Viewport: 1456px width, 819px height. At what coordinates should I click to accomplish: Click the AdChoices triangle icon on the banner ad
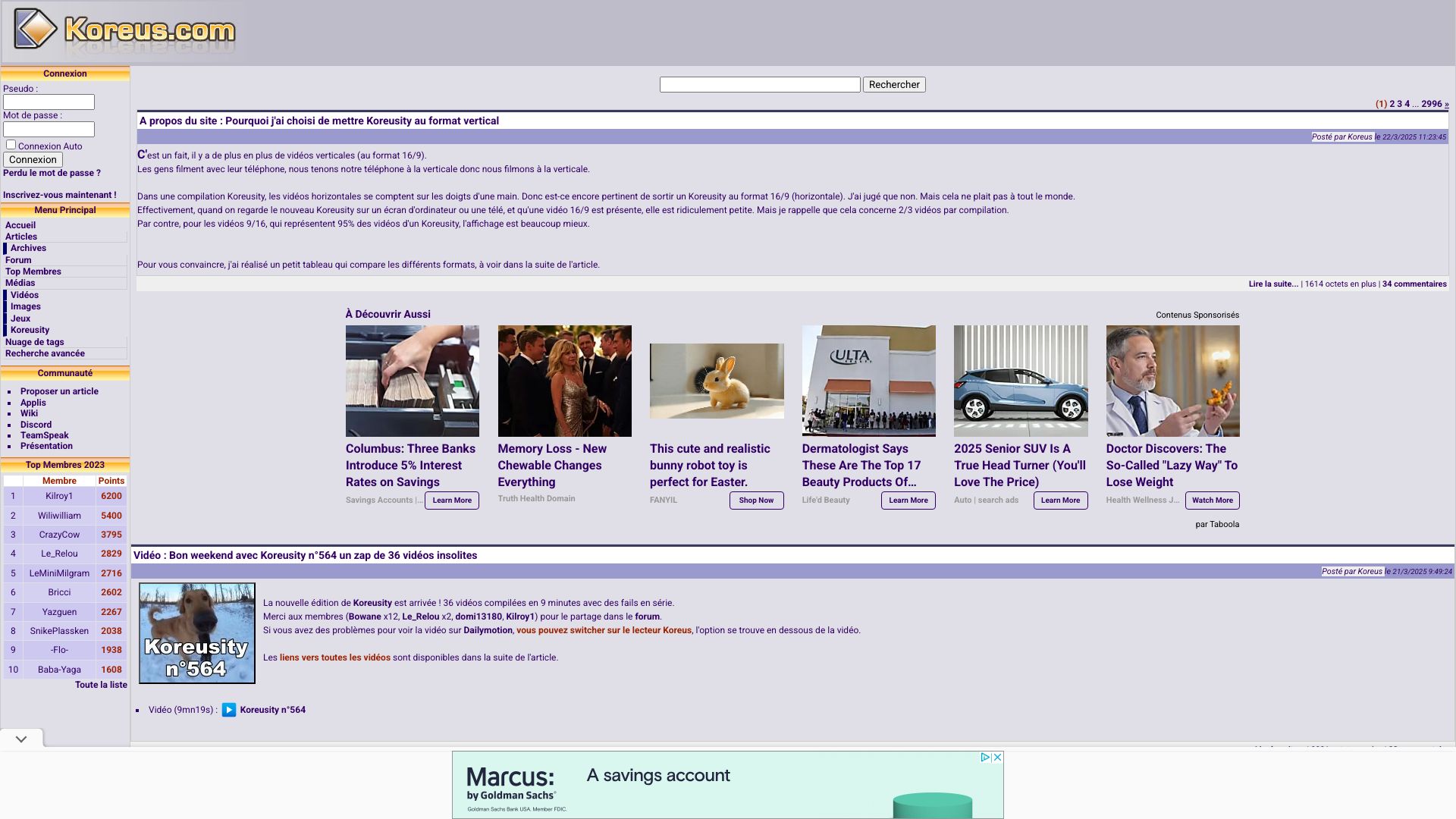[x=984, y=758]
